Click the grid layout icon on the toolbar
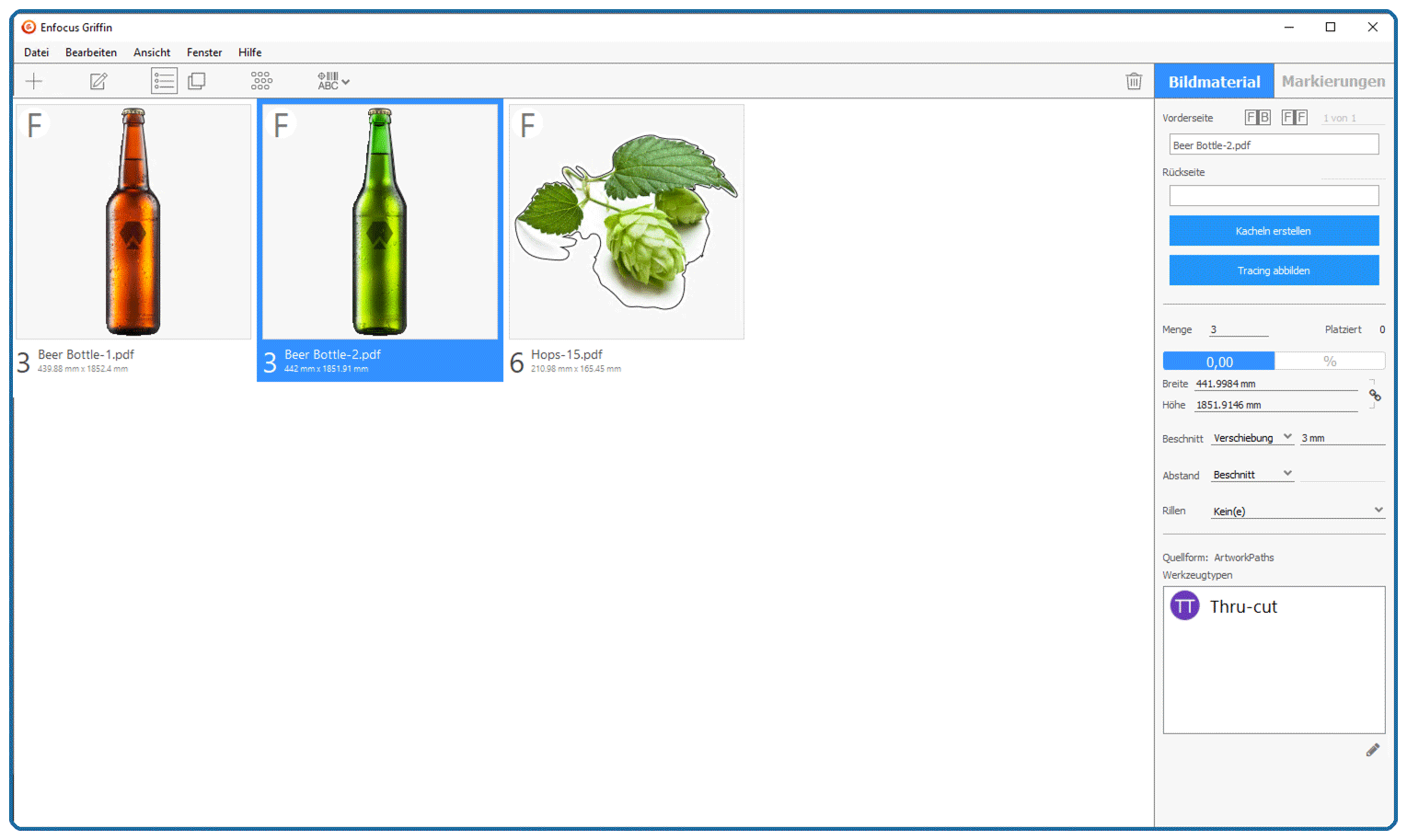The image size is (1407, 840). pos(261,81)
